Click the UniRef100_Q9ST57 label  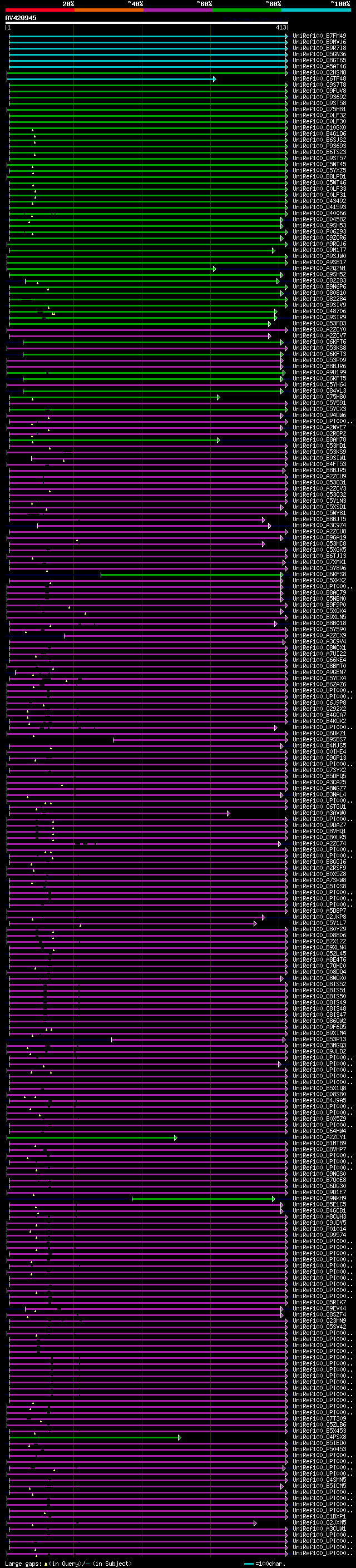point(319,157)
